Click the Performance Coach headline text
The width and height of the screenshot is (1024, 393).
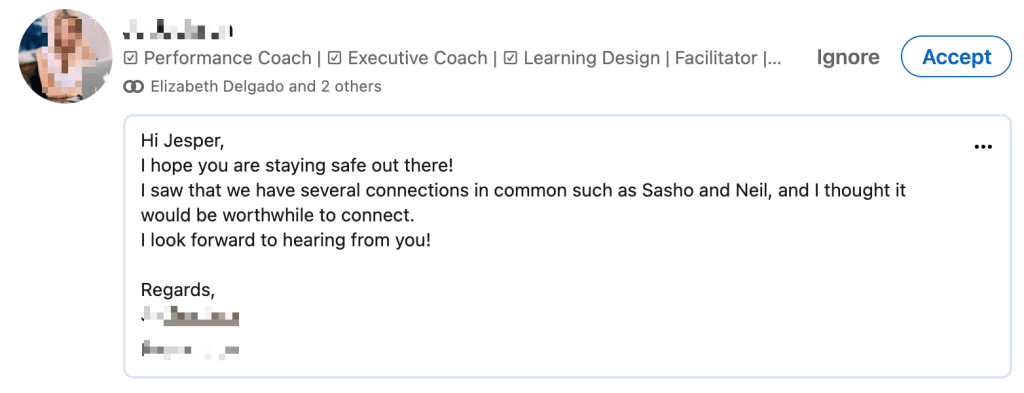point(227,58)
